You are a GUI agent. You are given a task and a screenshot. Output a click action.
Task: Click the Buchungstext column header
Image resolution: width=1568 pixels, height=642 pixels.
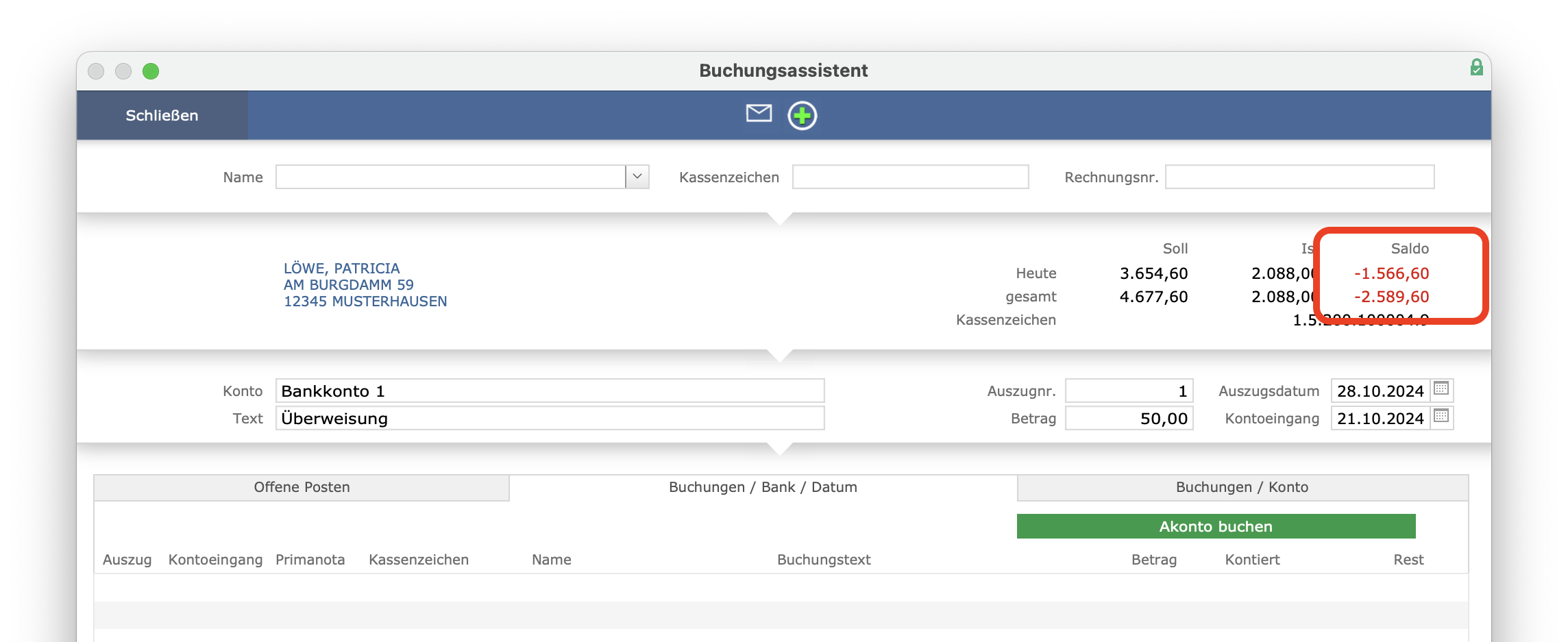pyautogui.click(x=824, y=560)
